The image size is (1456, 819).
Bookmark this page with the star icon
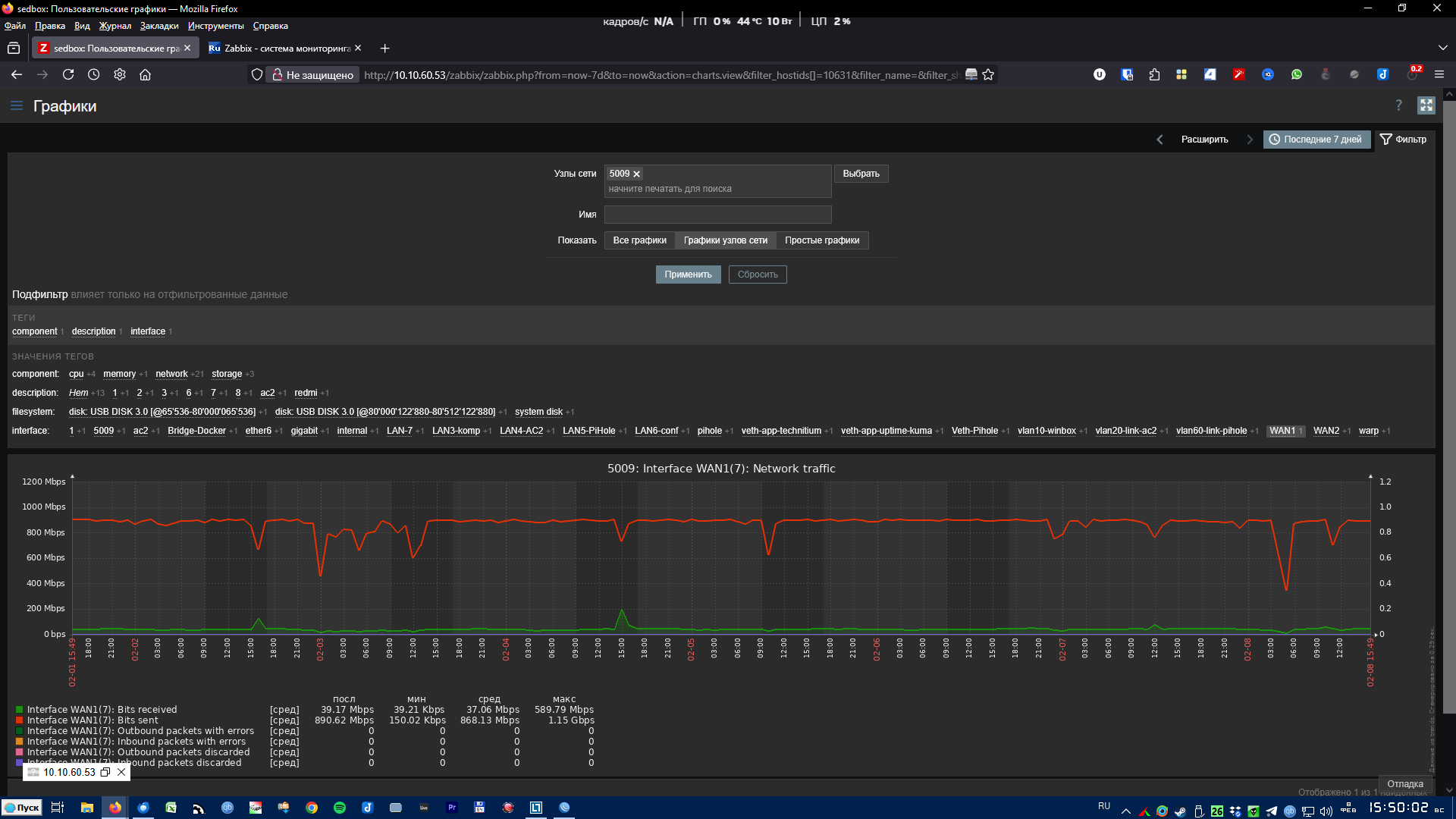click(x=988, y=74)
